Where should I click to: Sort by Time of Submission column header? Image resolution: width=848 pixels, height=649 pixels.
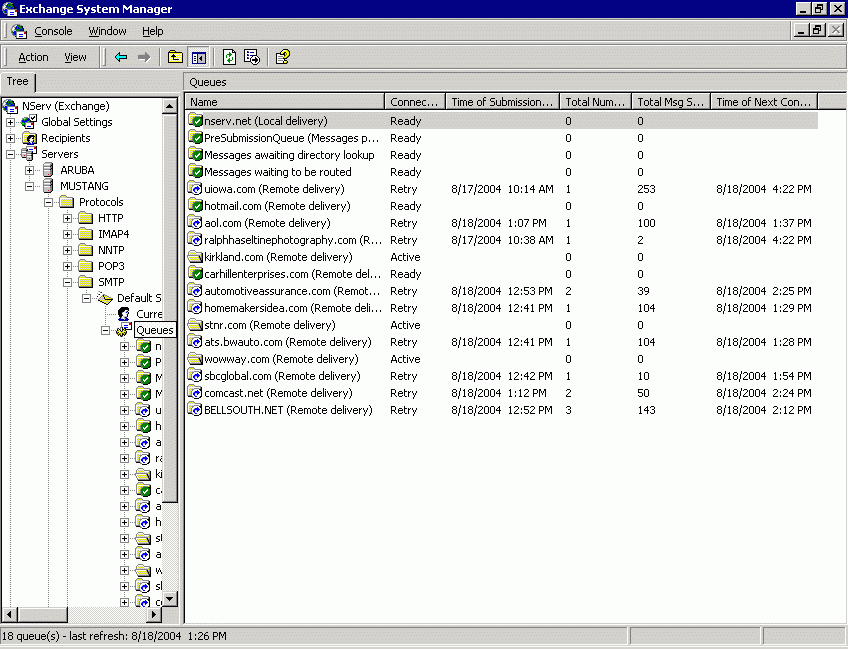click(502, 102)
